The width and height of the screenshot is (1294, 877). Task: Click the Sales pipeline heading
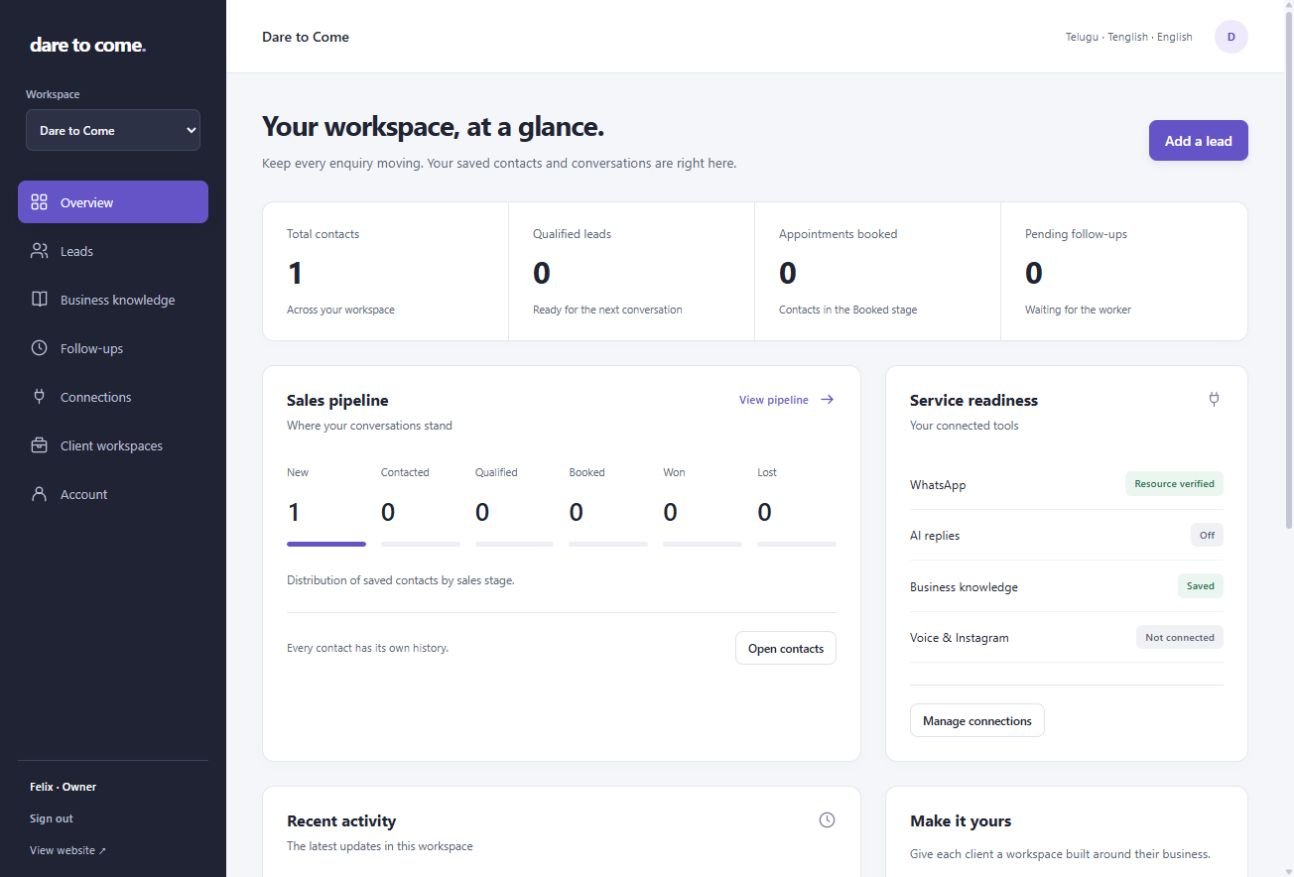(x=338, y=400)
